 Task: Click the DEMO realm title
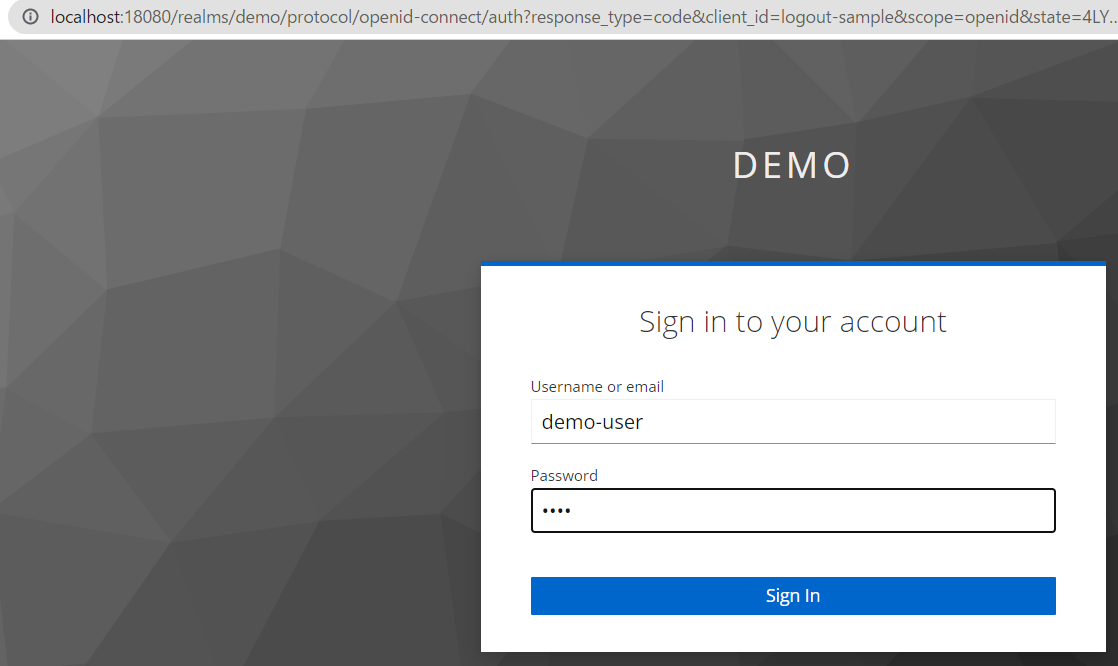pos(792,165)
